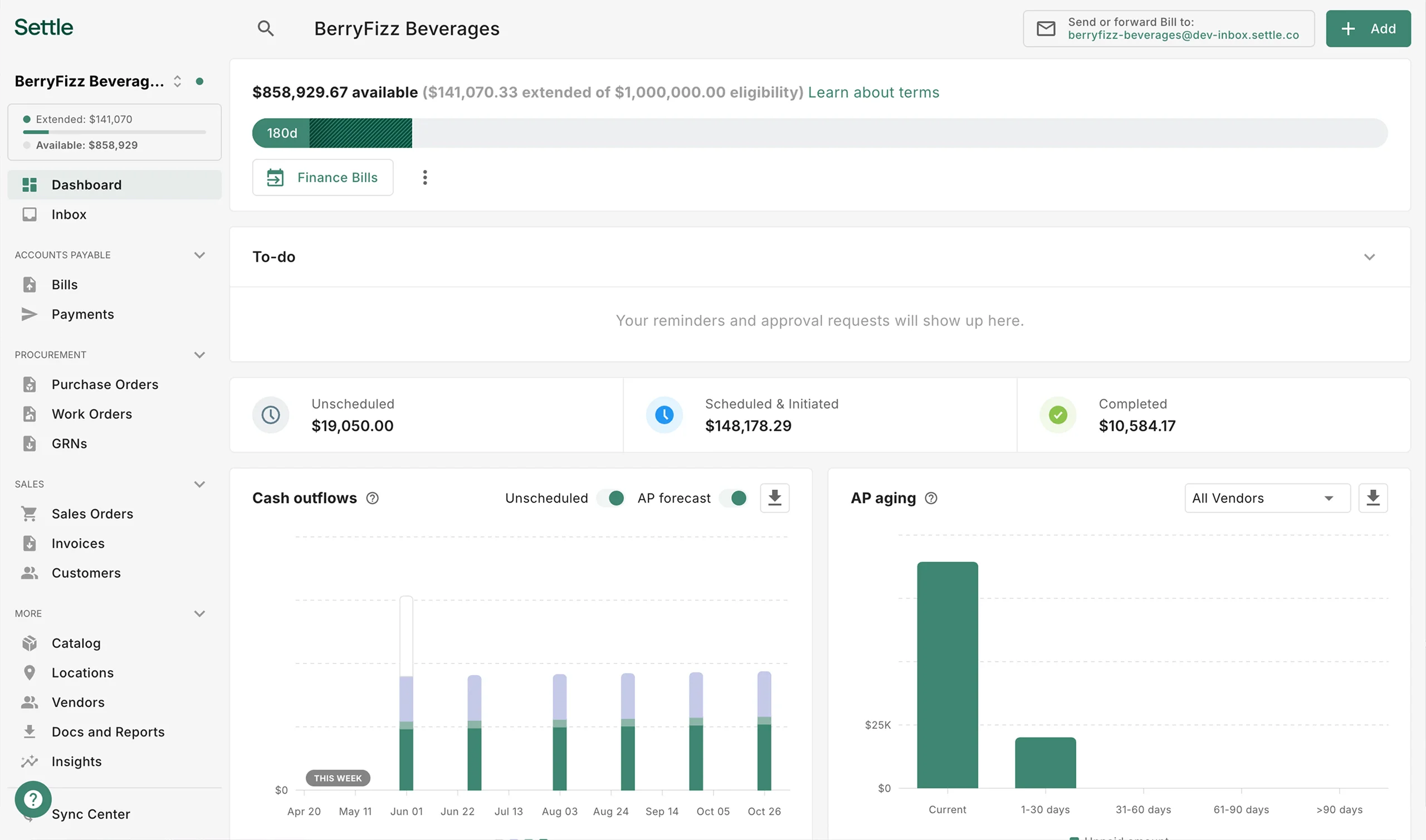
Task: Click the Add button
Action: (x=1368, y=28)
